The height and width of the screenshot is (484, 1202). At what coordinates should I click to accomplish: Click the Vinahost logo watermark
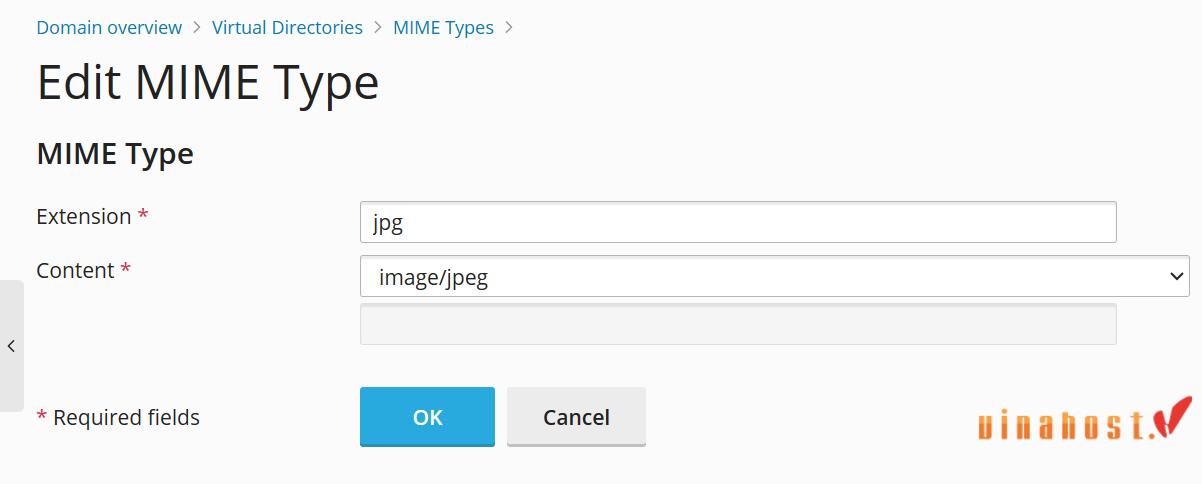1085,420
